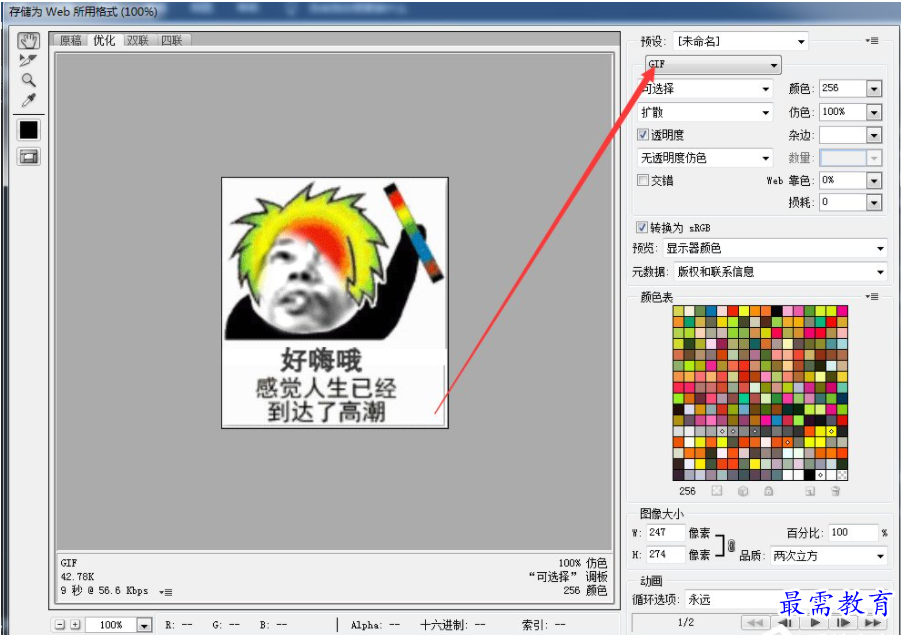This screenshot has height=635, width=901.
Task: Open the 预设 preset dropdown
Action: point(740,41)
